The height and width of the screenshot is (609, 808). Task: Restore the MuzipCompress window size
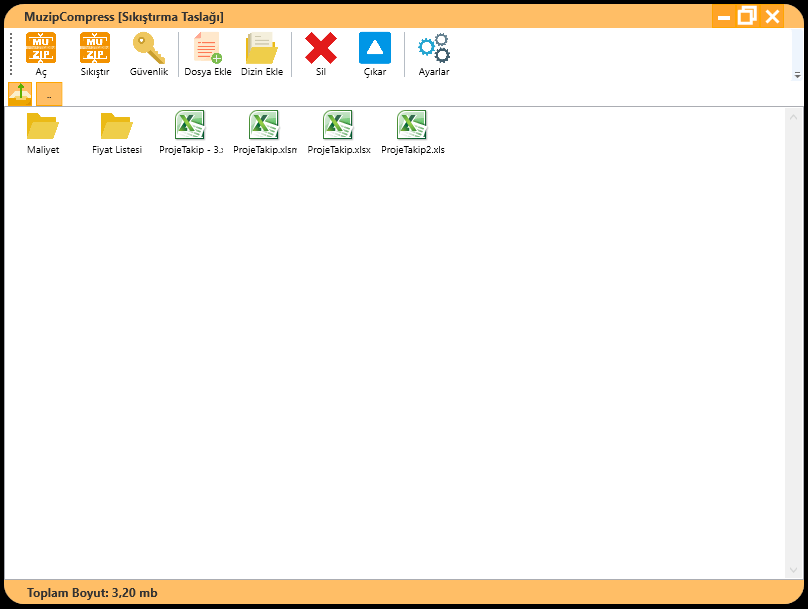click(747, 16)
